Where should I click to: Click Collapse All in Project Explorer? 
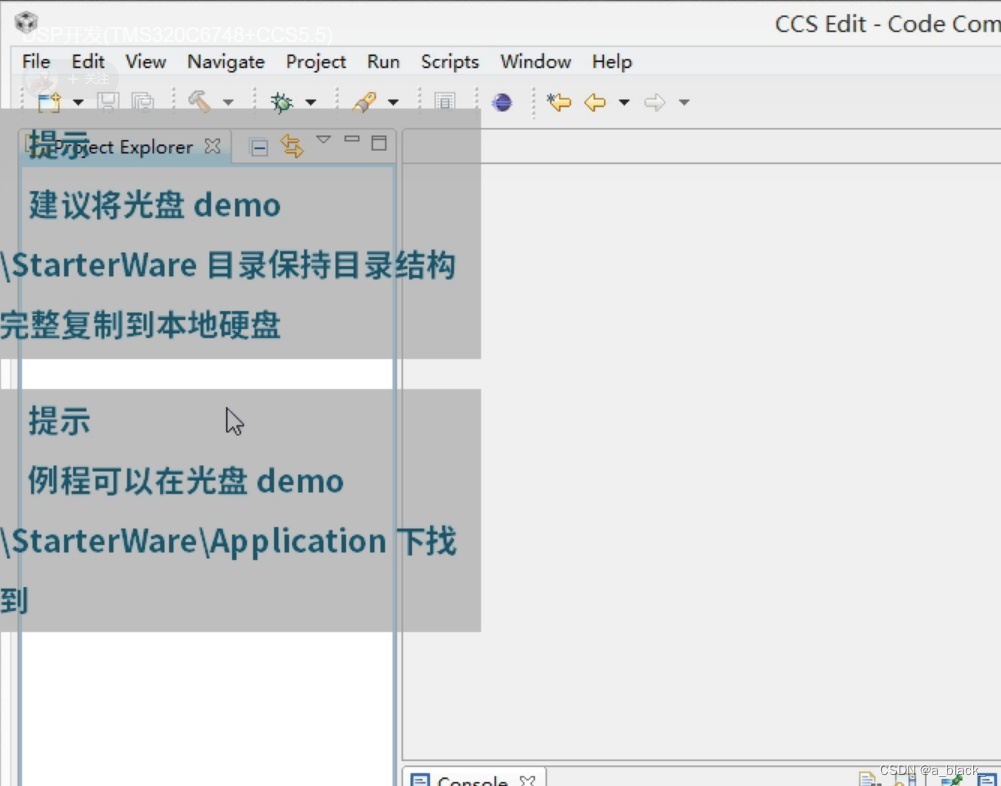[x=259, y=147]
